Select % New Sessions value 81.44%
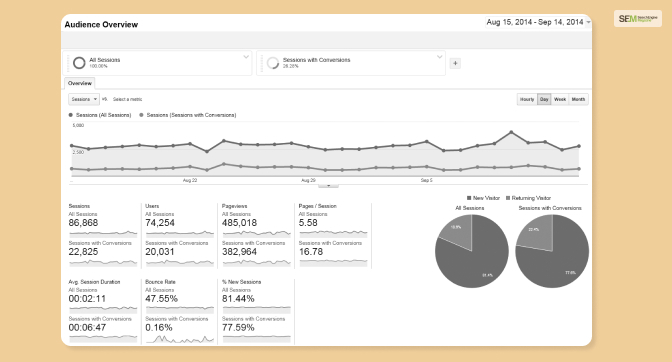 click(x=238, y=299)
